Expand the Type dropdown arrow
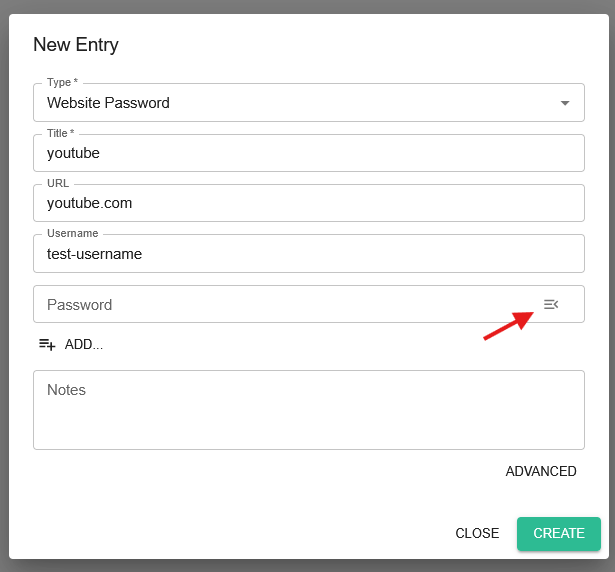The width and height of the screenshot is (615, 572). (565, 103)
